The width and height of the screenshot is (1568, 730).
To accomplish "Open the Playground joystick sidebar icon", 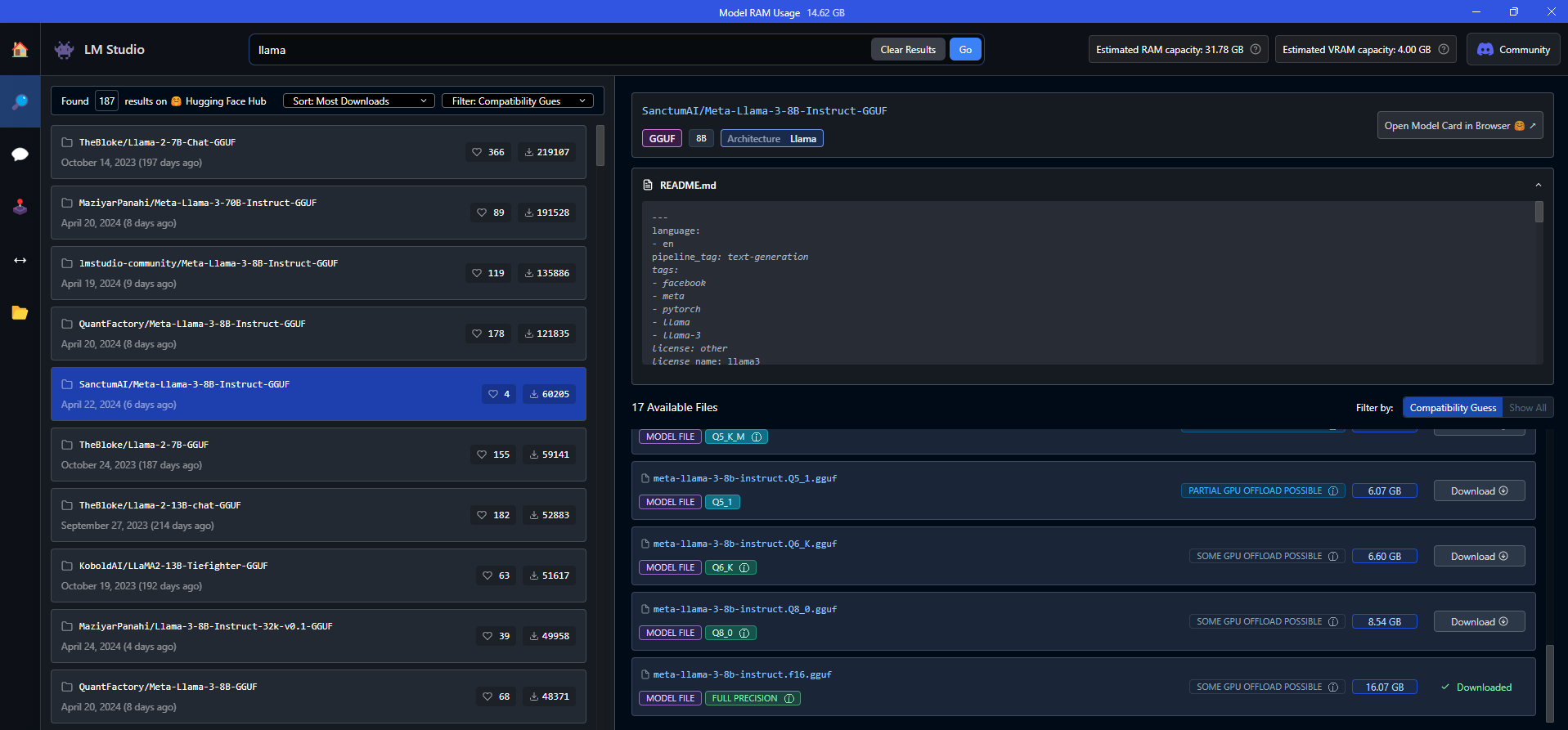I will [20, 207].
